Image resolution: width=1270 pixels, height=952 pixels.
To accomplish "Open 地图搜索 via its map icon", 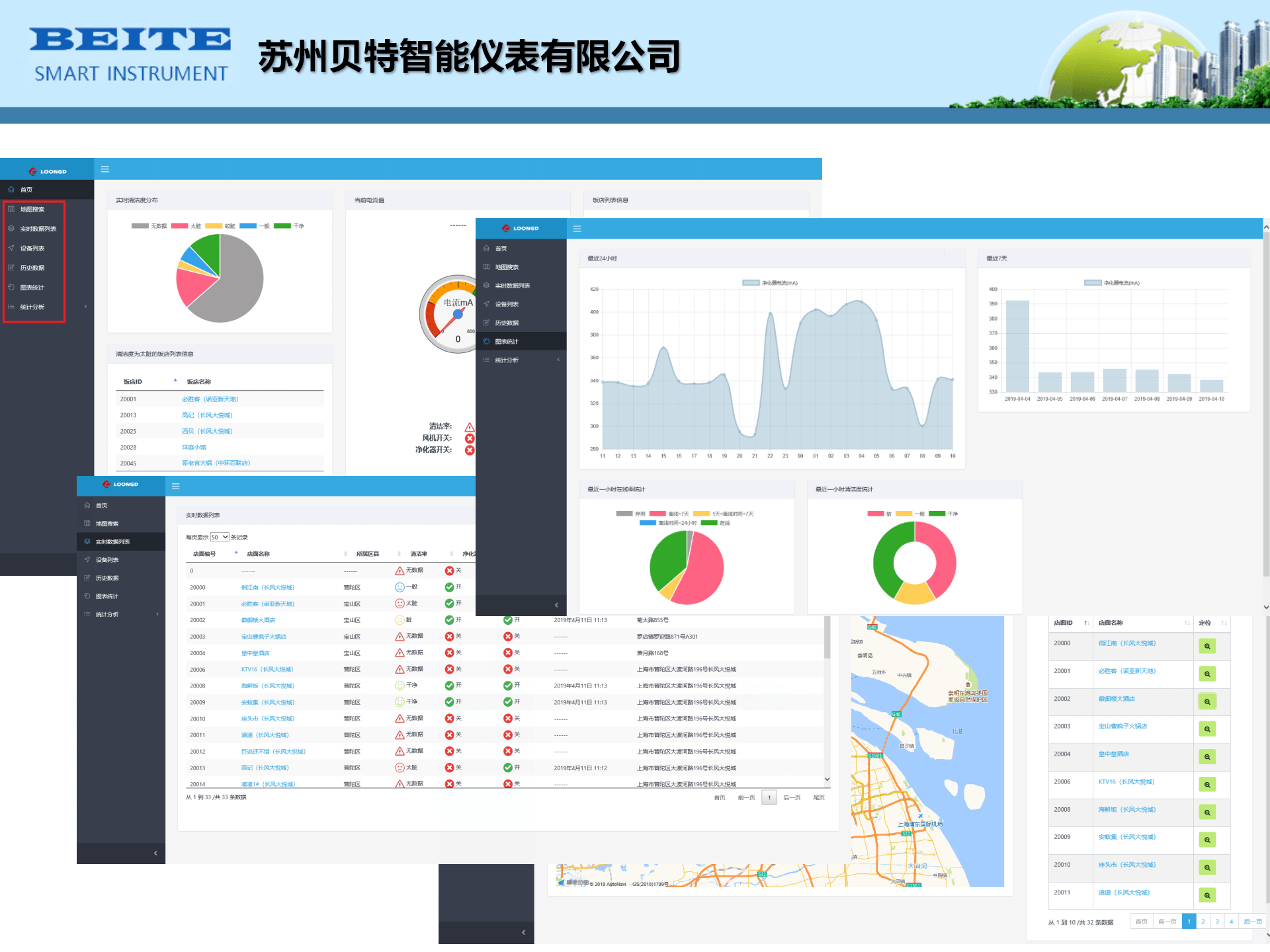I will pyautogui.click(x=11, y=208).
